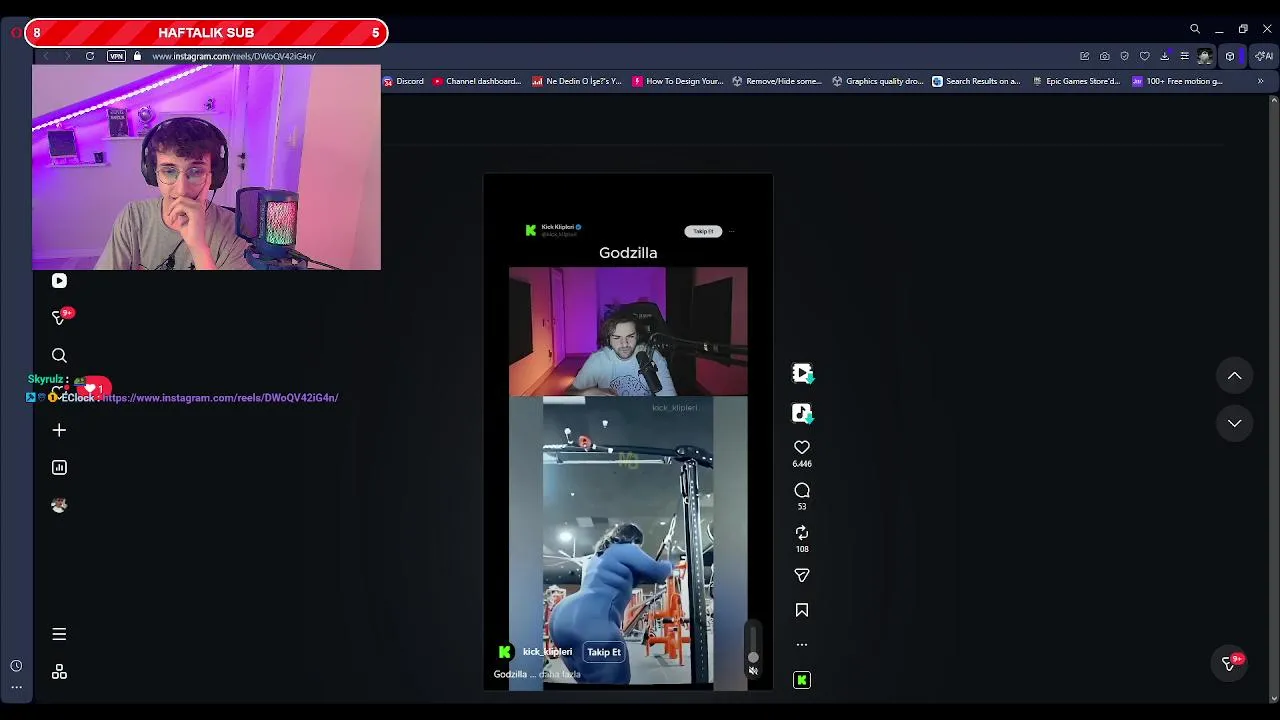
Task: Expand the bookmarks overflow chevron
Action: pos(1260,81)
